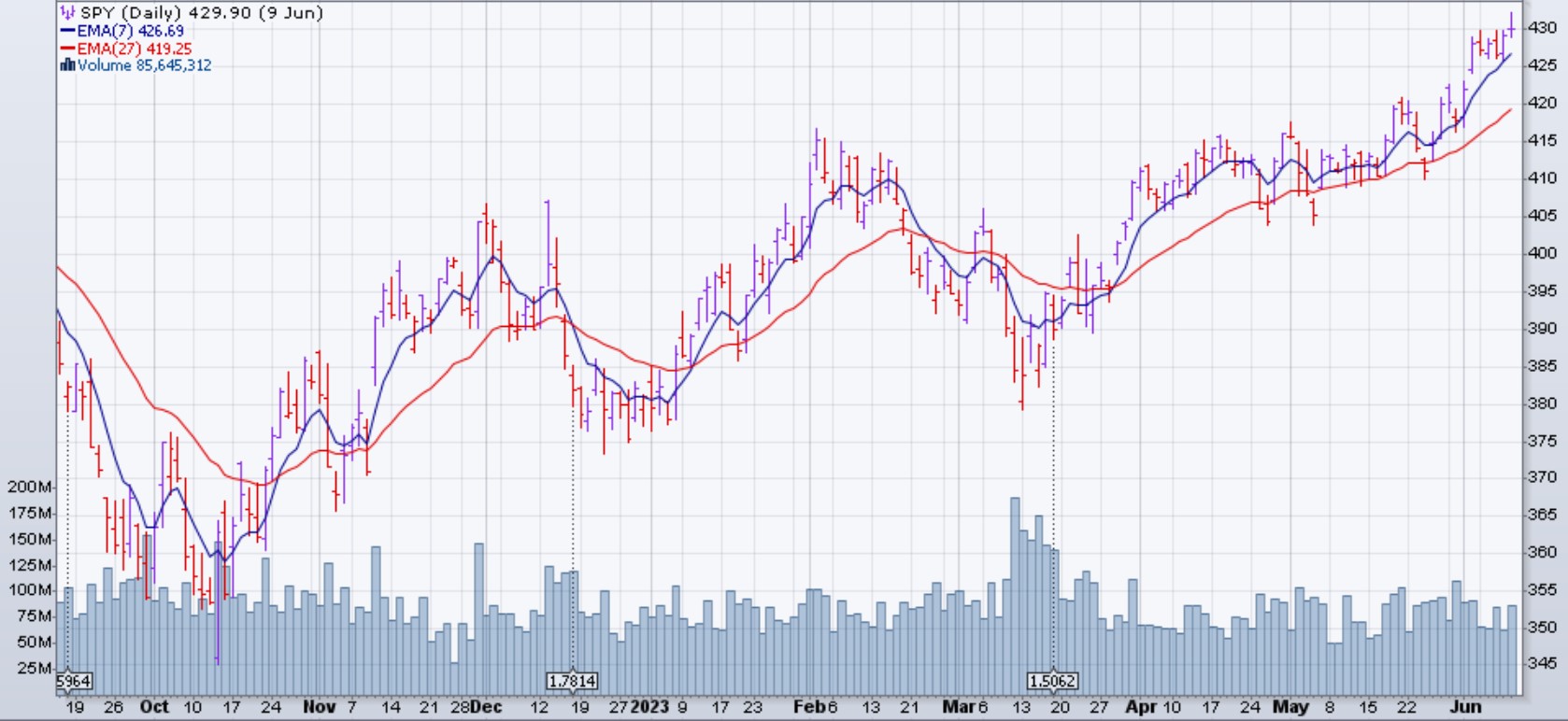1568x721 pixels.
Task: Select the Feb month axis label
Action: pyautogui.click(x=808, y=707)
